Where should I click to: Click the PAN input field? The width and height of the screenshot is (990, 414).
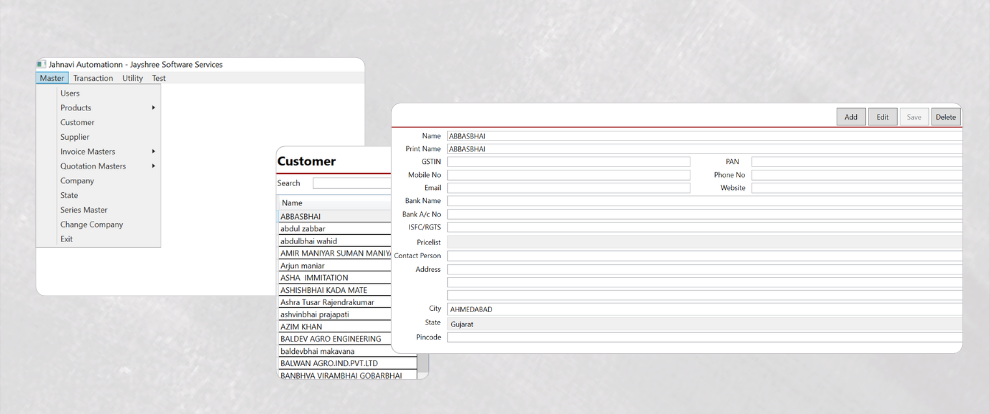pyautogui.click(x=855, y=162)
